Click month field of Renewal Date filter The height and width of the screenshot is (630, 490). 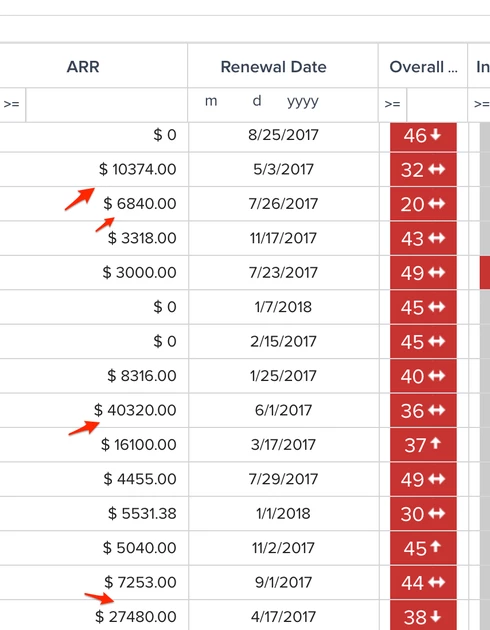(x=211, y=101)
